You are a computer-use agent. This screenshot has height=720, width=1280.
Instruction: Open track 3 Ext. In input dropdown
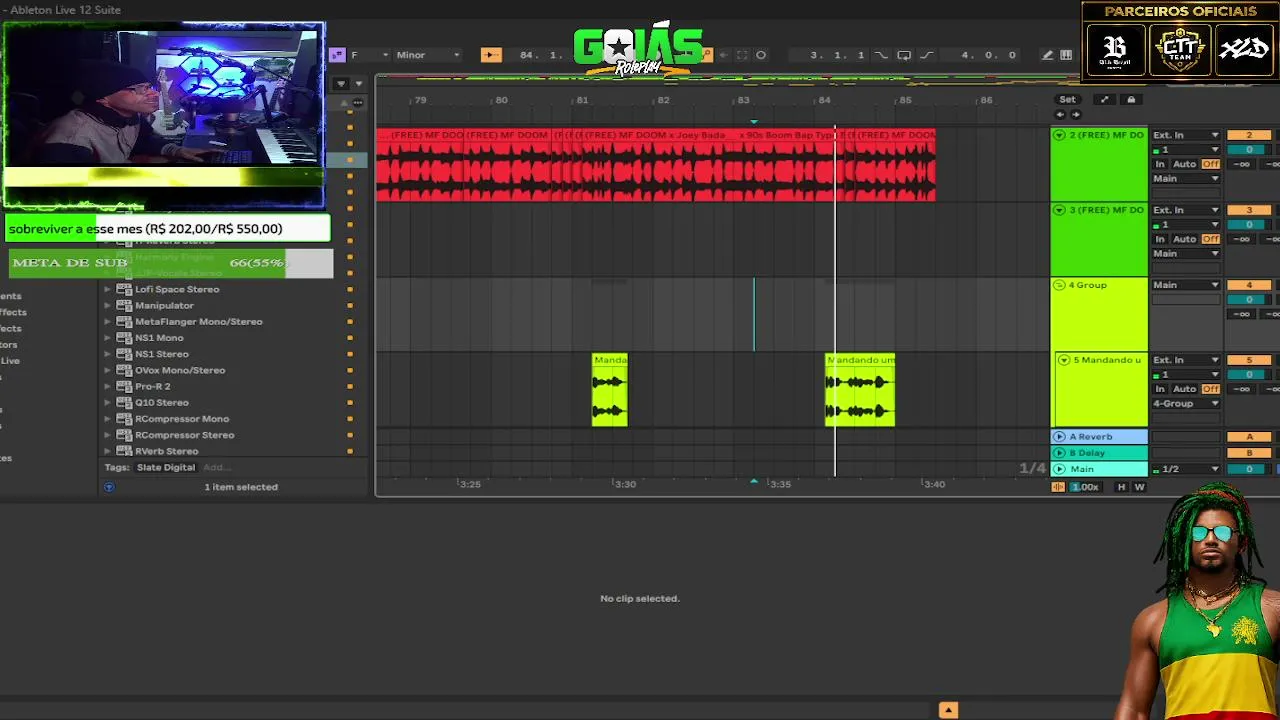pos(1186,210)
